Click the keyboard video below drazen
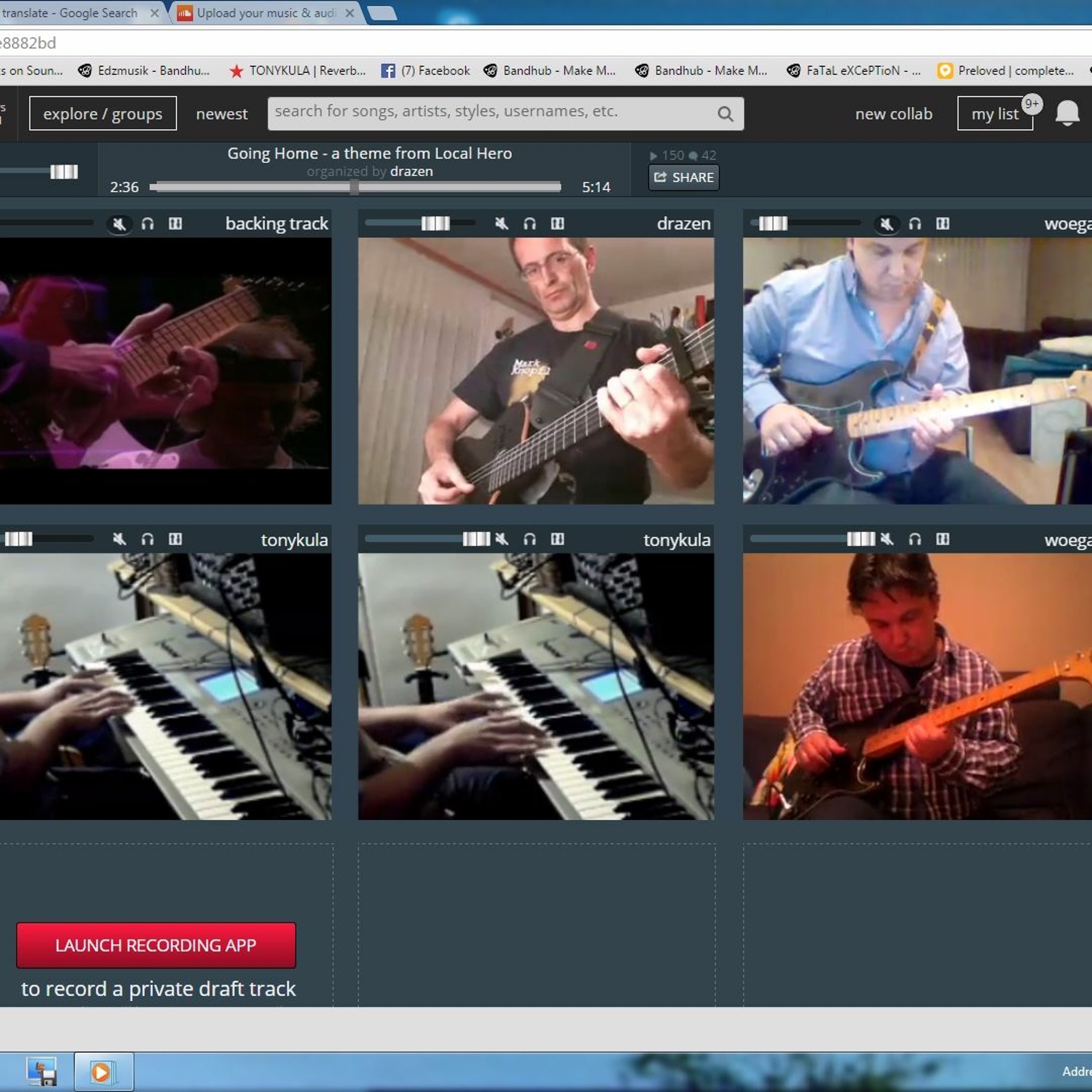Viewport: 1092px width, 1092px height. click(x=536, y=686)
